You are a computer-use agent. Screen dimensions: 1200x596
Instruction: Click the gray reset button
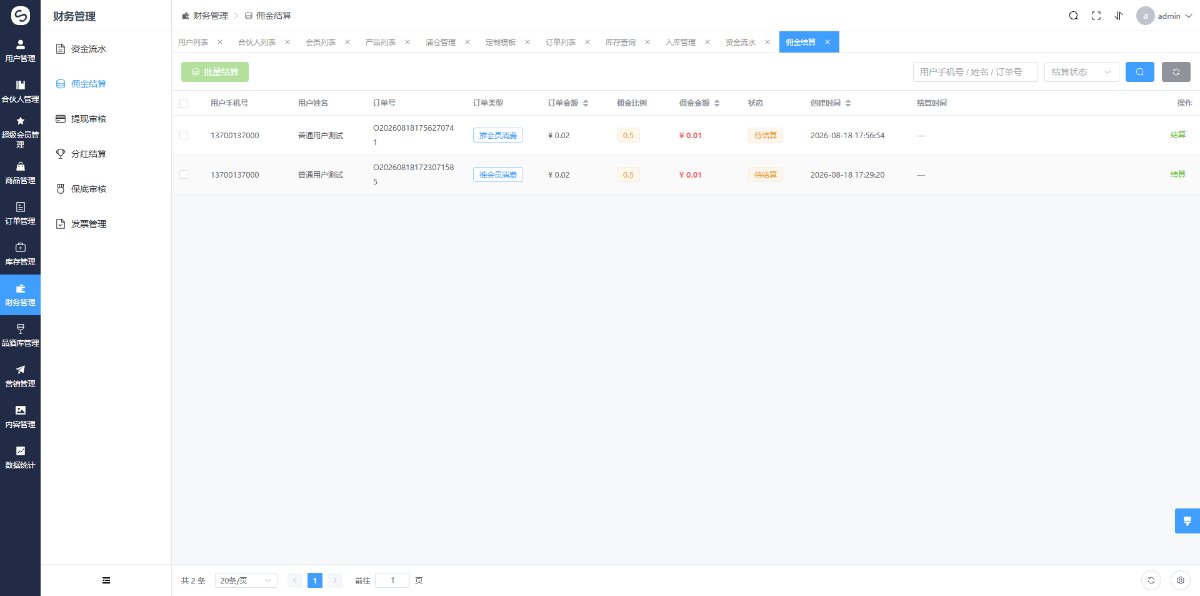click(1176, 72)
